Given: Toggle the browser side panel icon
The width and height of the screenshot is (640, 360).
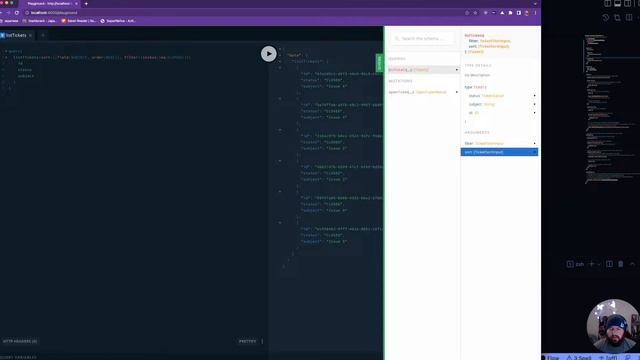Looking at the screenshot, I should 518,13.
